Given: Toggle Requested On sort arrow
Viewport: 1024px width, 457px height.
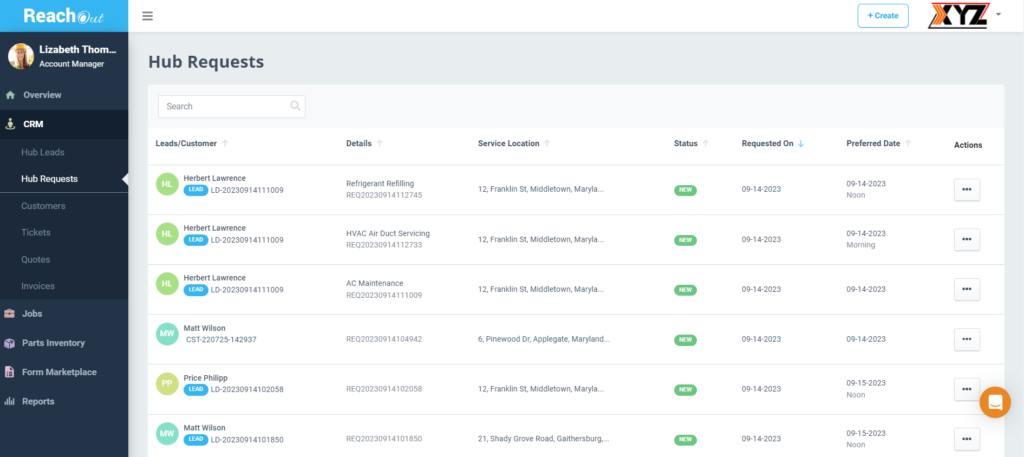Looking at the screenshot, I should (801, 144).
